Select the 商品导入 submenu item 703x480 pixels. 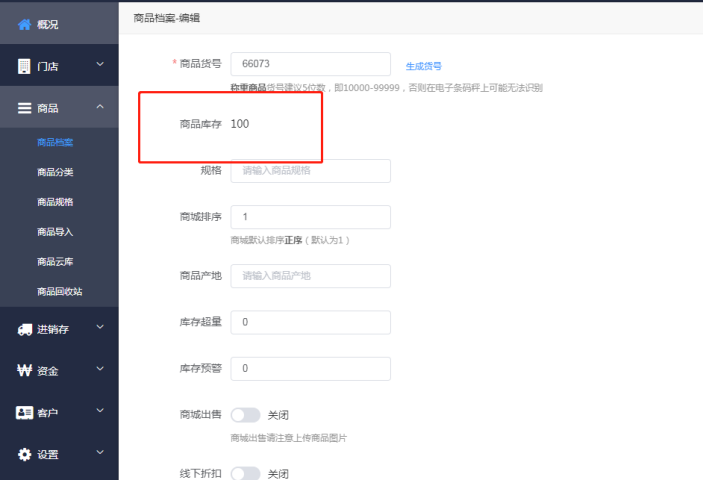click(55, 232)
